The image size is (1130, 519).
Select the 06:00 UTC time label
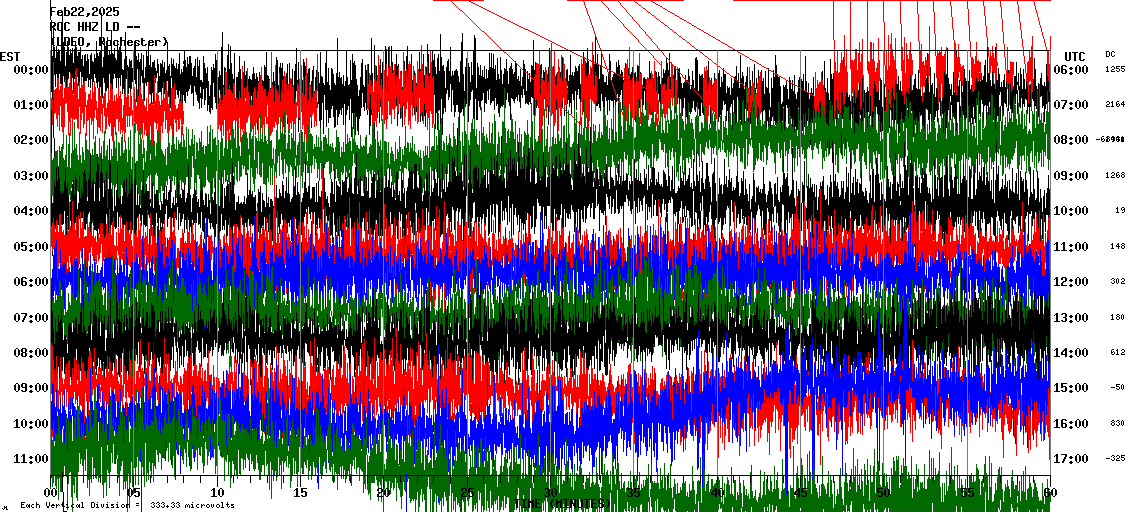1071,70
